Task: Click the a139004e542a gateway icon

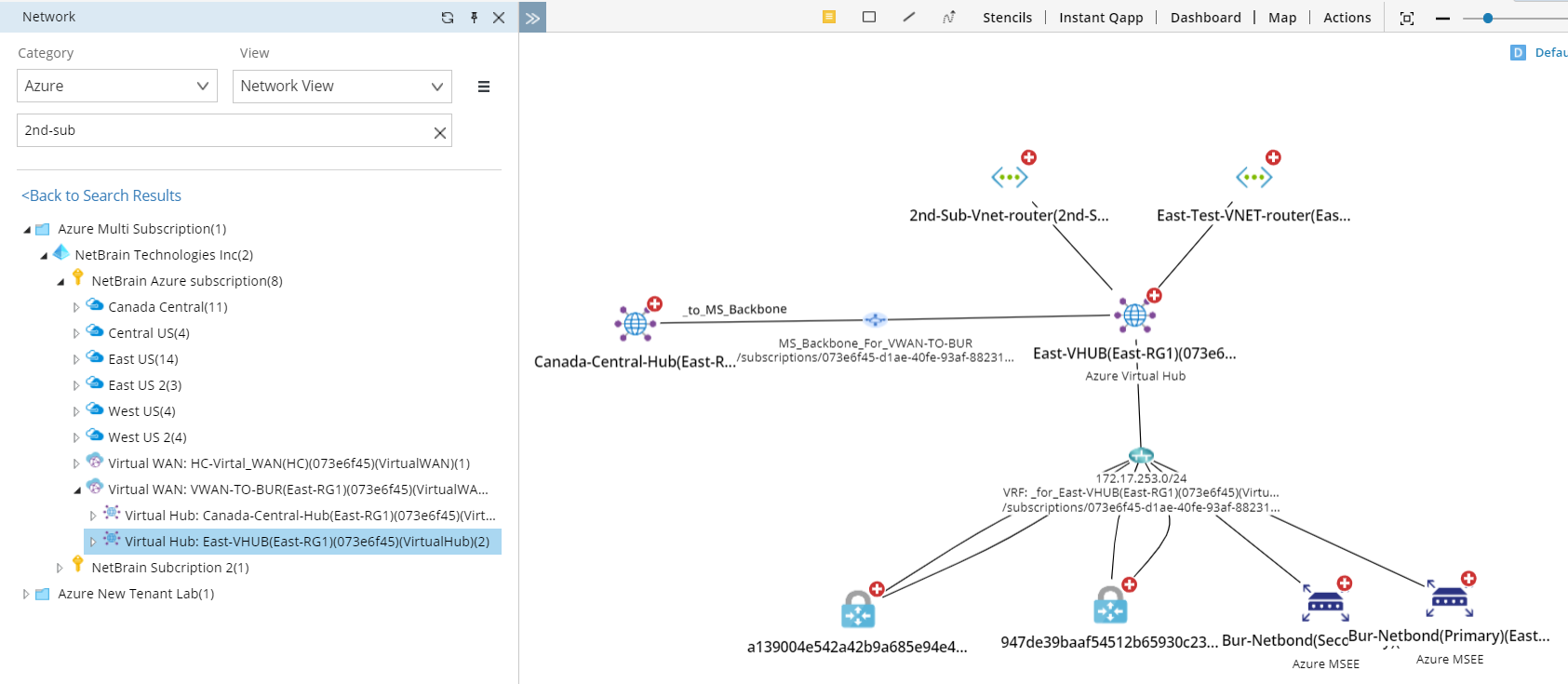Action: (x=858, y=610)
